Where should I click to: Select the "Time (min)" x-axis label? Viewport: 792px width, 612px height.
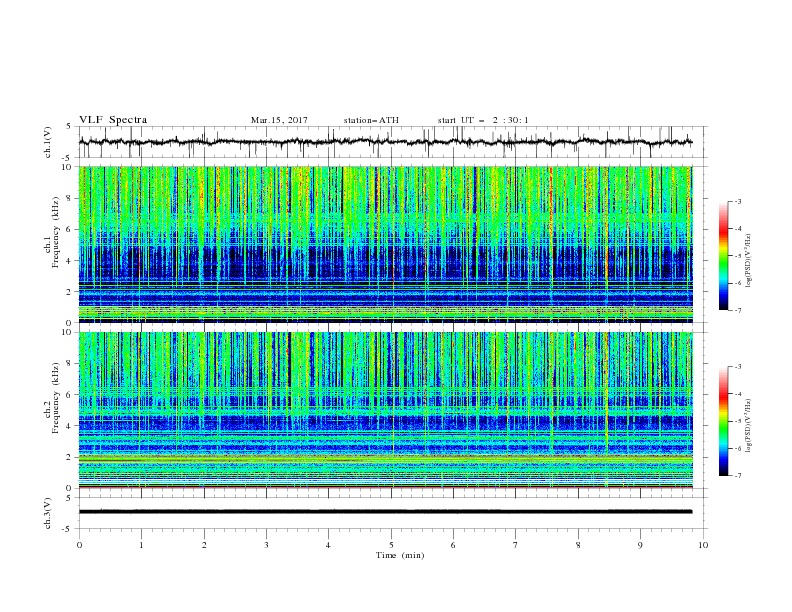400,555
